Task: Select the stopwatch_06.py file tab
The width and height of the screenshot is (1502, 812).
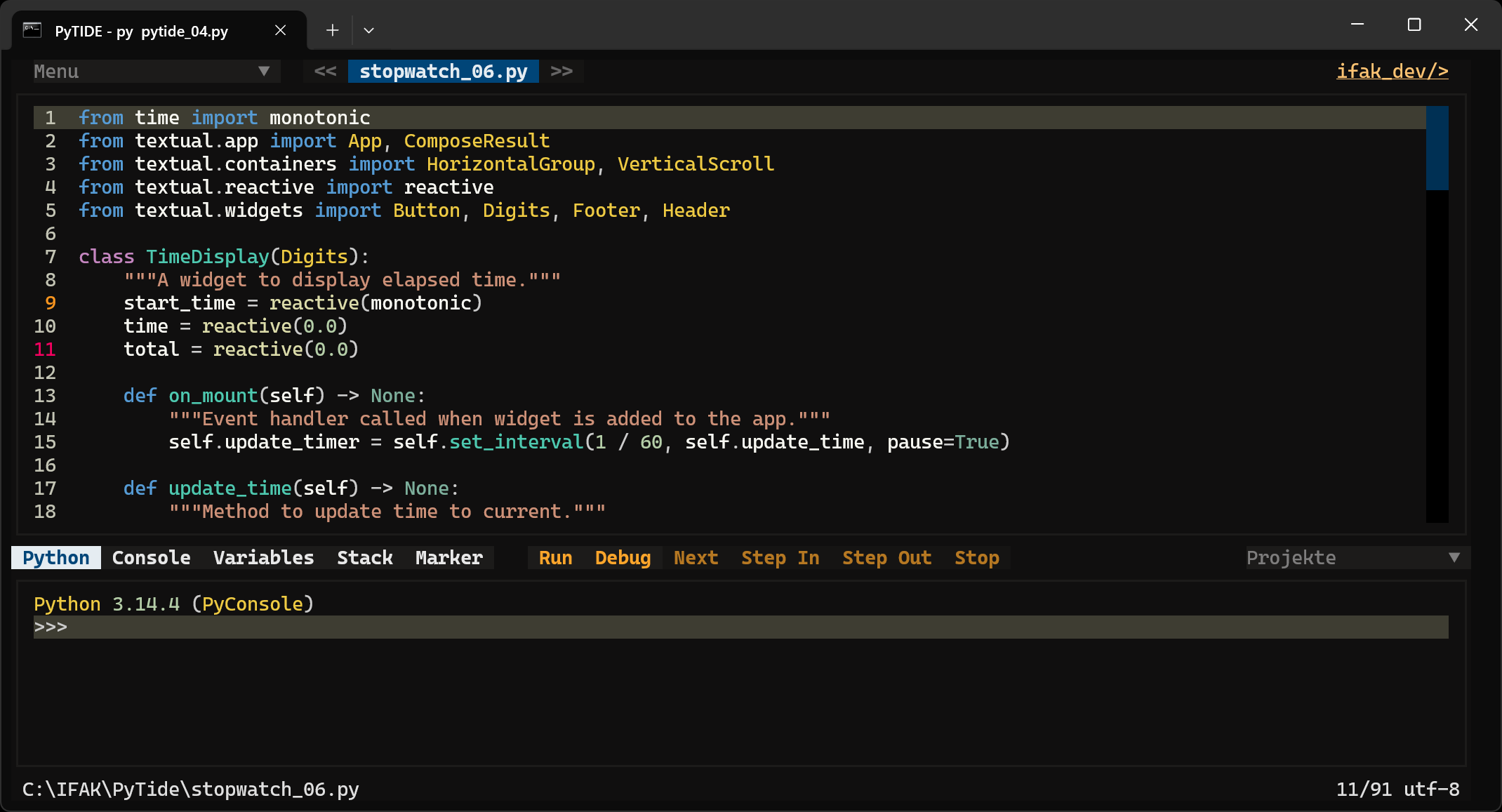Action: [444, 71]
